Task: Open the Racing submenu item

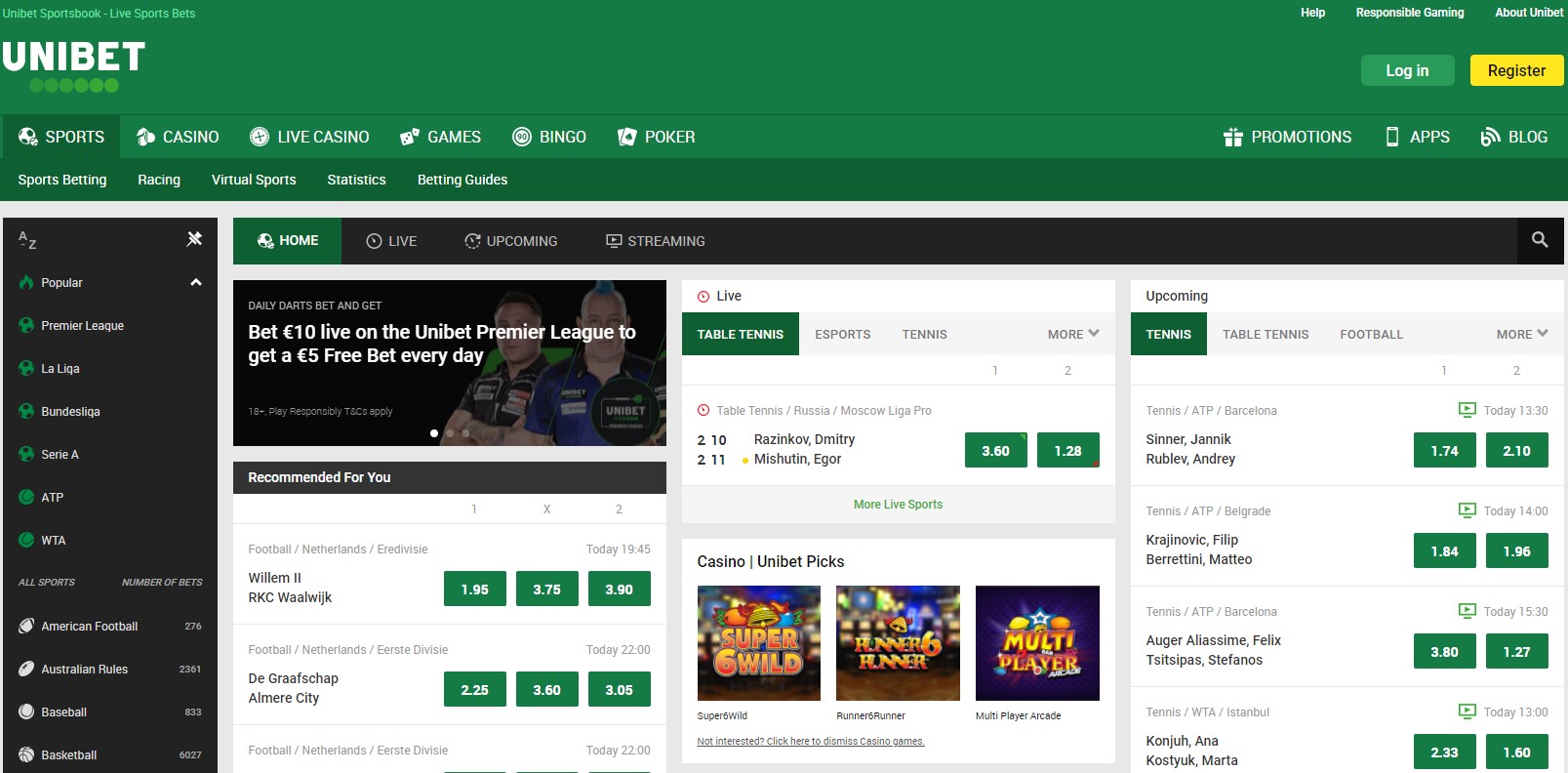Action: [x=159, y=180]
